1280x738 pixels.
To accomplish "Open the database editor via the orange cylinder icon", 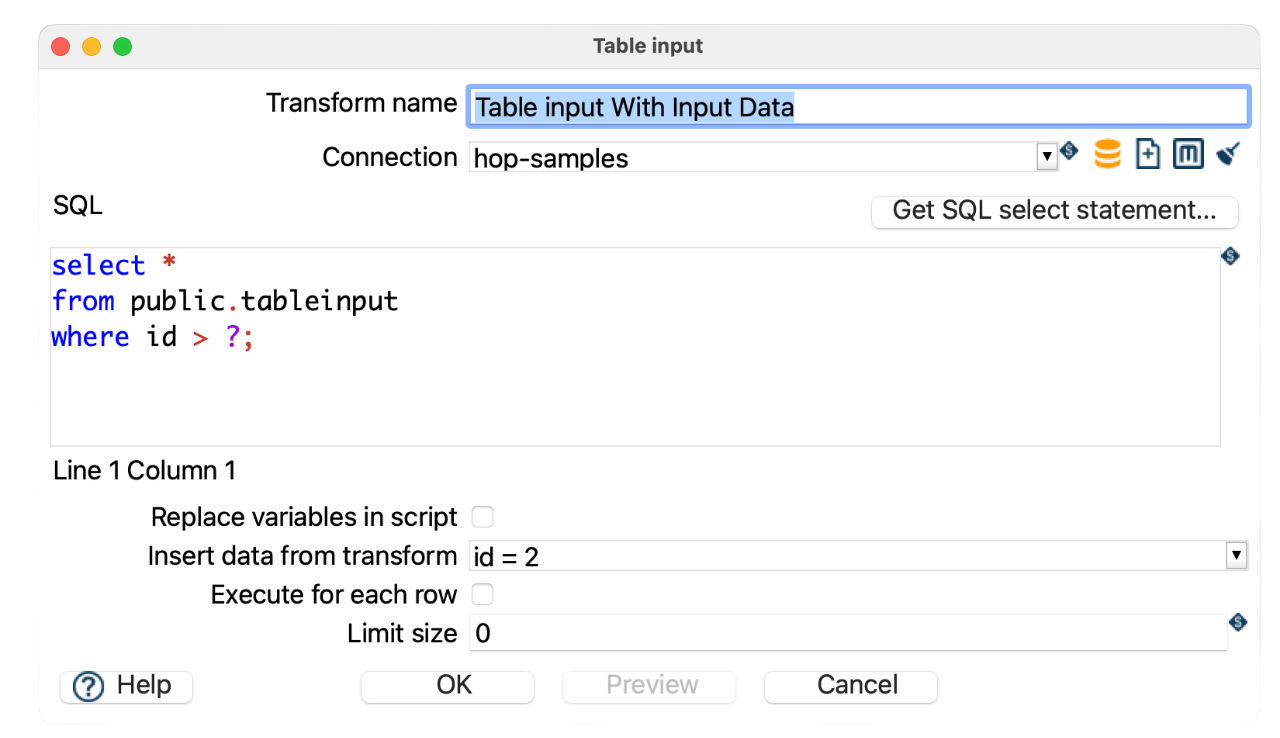I will [x=1107, y=153].
